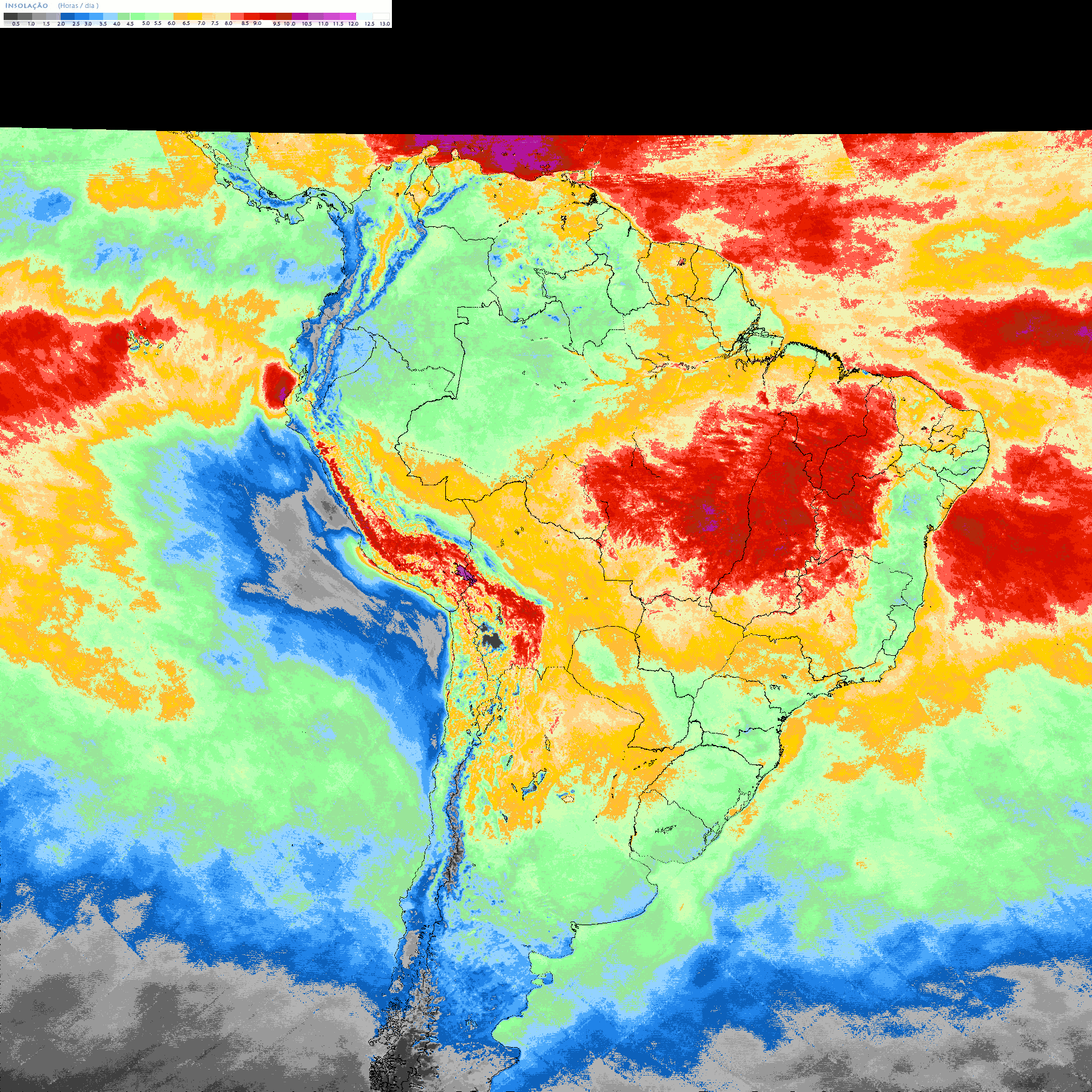Select the darkest gray legend swatch above 0.5
The image size is (1092, 1092).
(10, 16)
